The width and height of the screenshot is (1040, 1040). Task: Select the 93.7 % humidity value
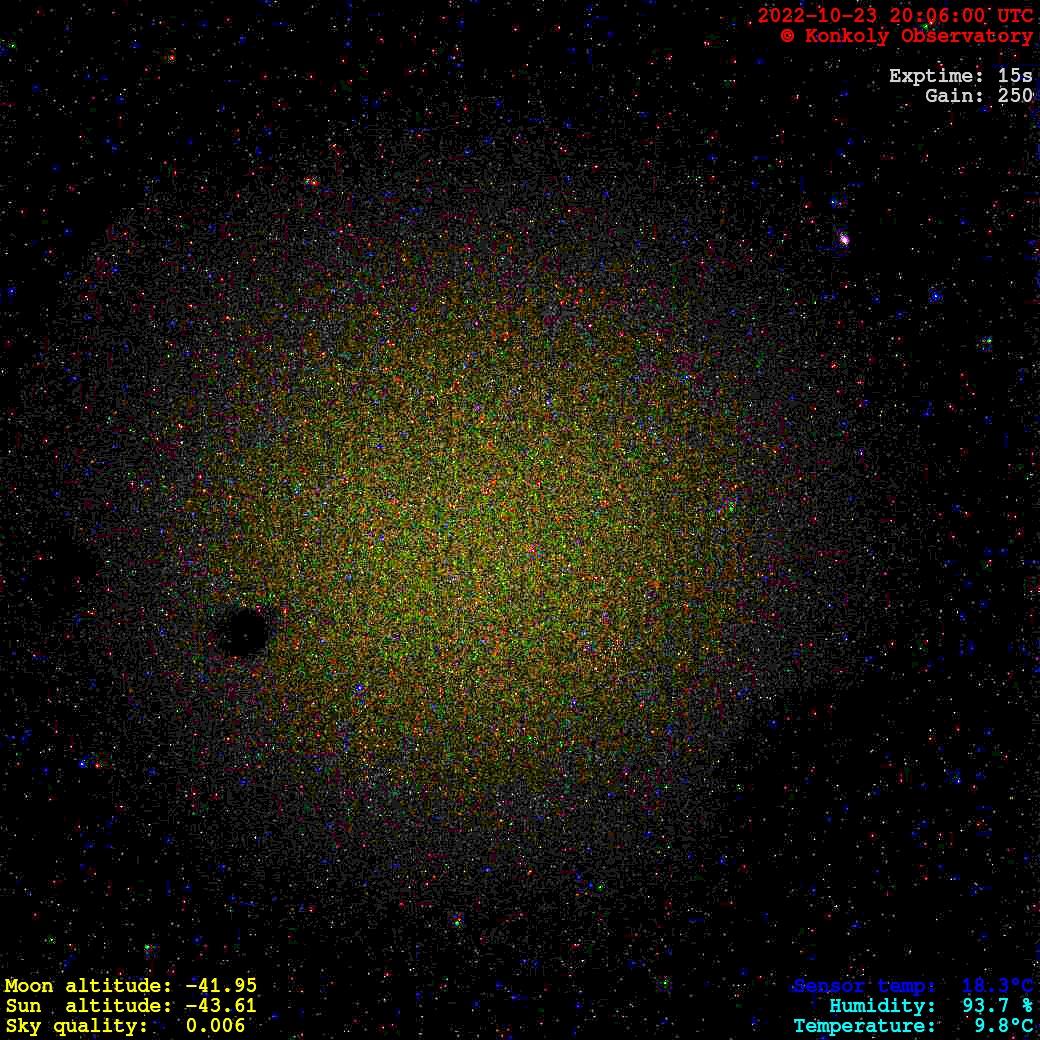coord(997,1006)
